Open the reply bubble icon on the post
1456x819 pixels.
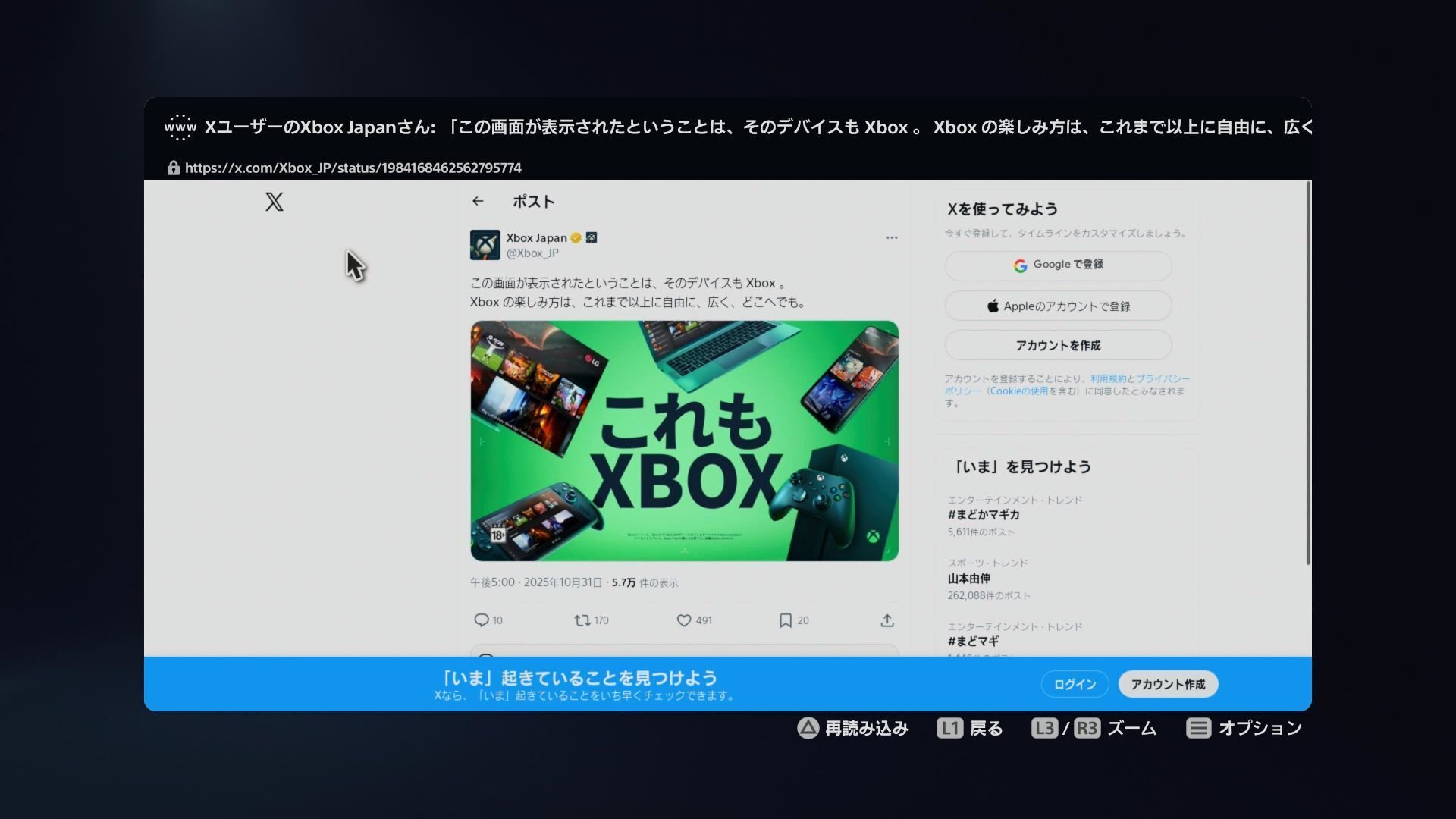(x=482, y=620)
